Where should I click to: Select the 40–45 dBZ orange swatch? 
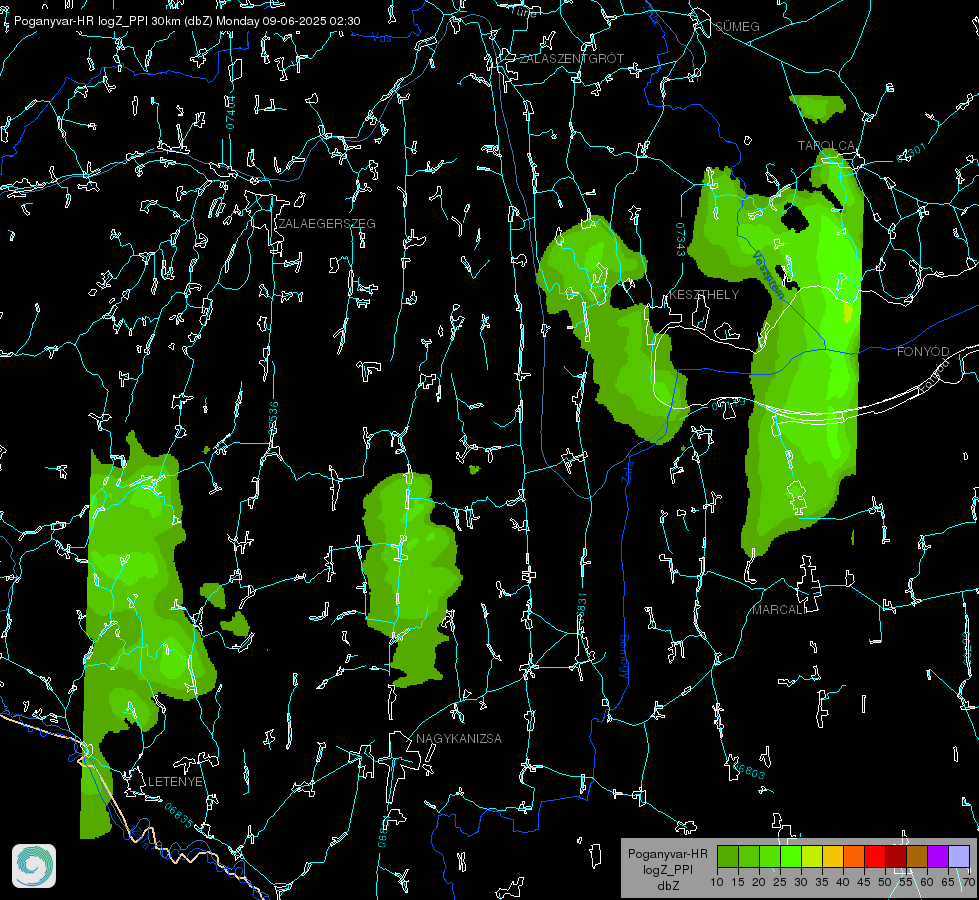click(854, 856)
